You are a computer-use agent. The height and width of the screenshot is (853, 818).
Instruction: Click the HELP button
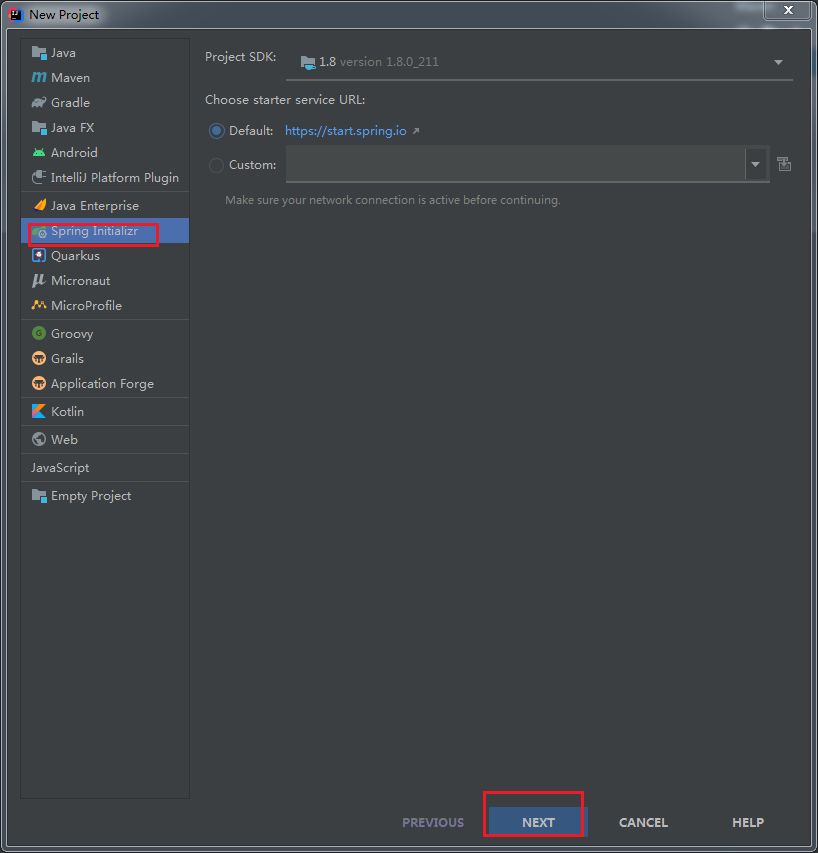[748, 822]
